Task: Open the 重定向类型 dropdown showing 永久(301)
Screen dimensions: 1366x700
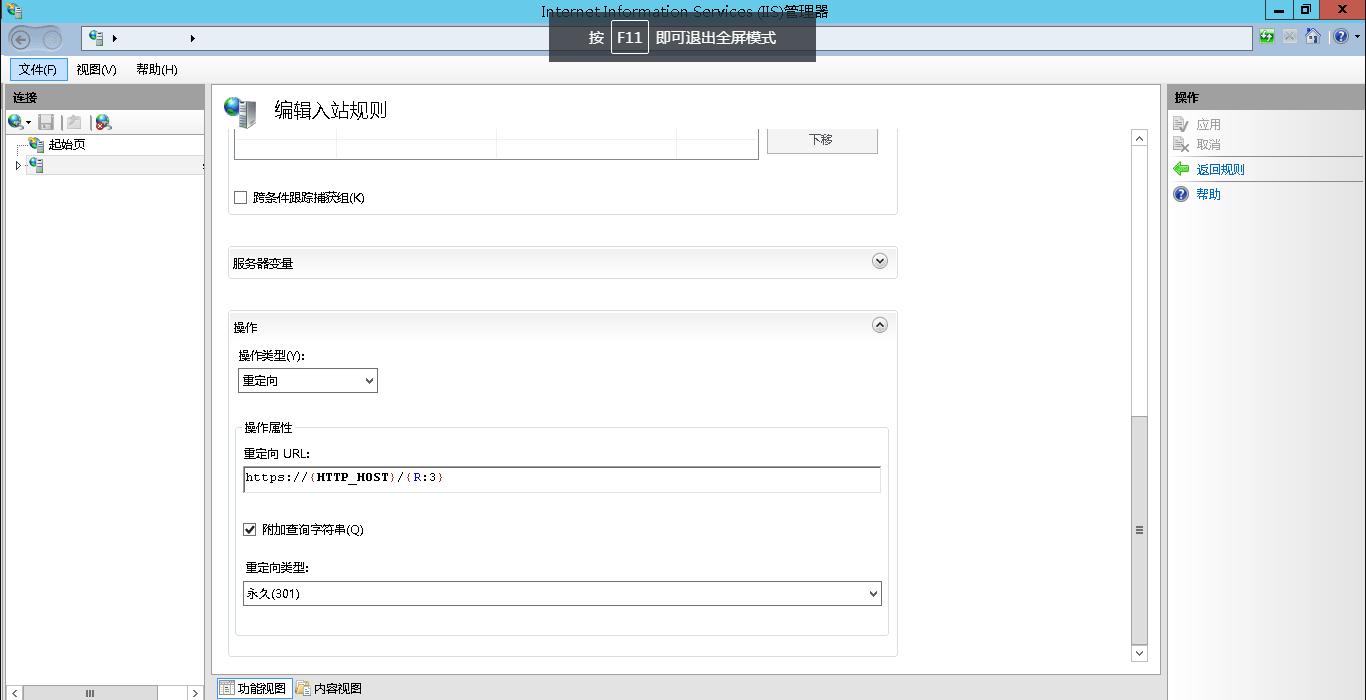Action: click(x=562, y=593)
